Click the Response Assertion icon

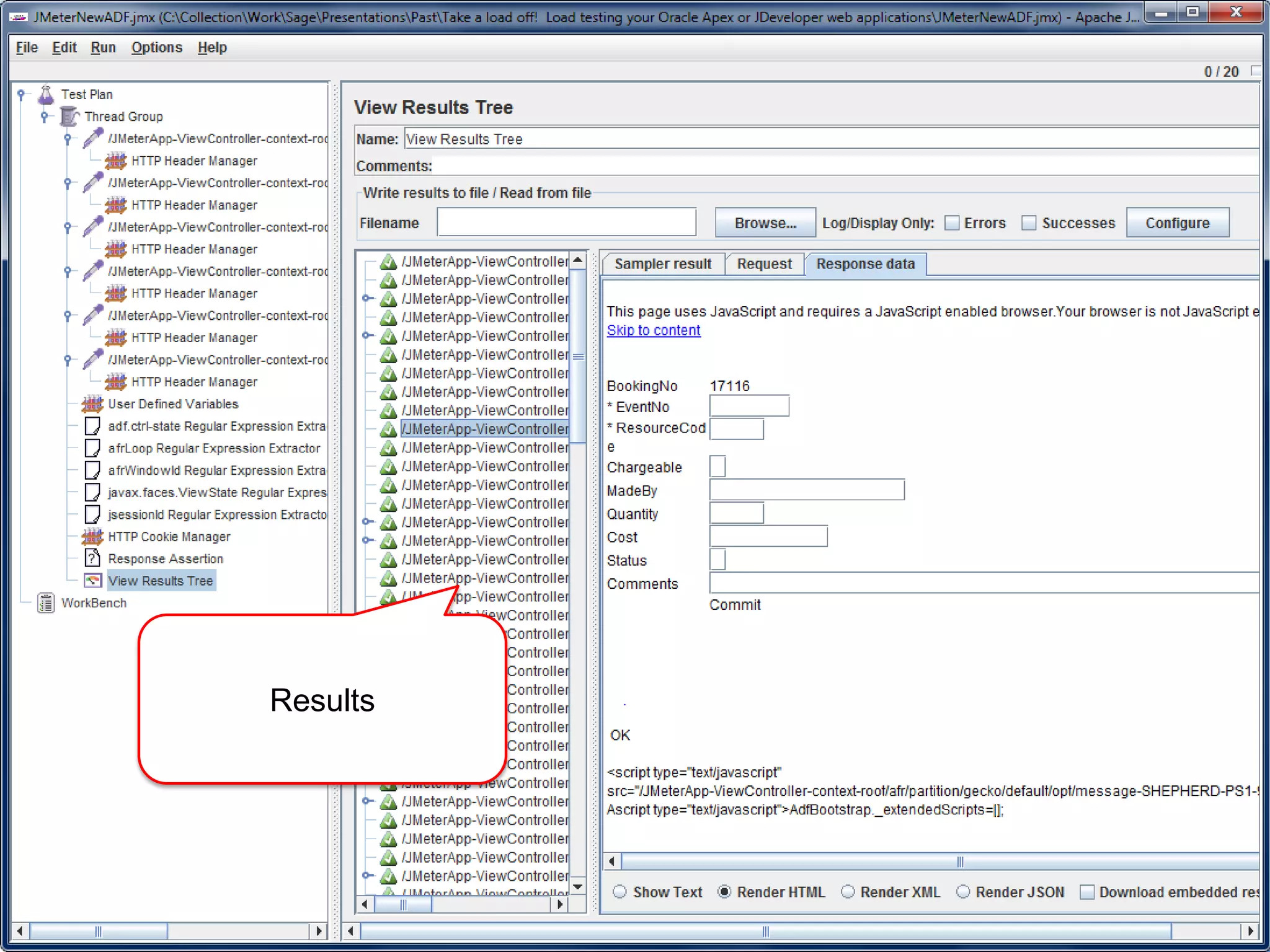[92, 558]
